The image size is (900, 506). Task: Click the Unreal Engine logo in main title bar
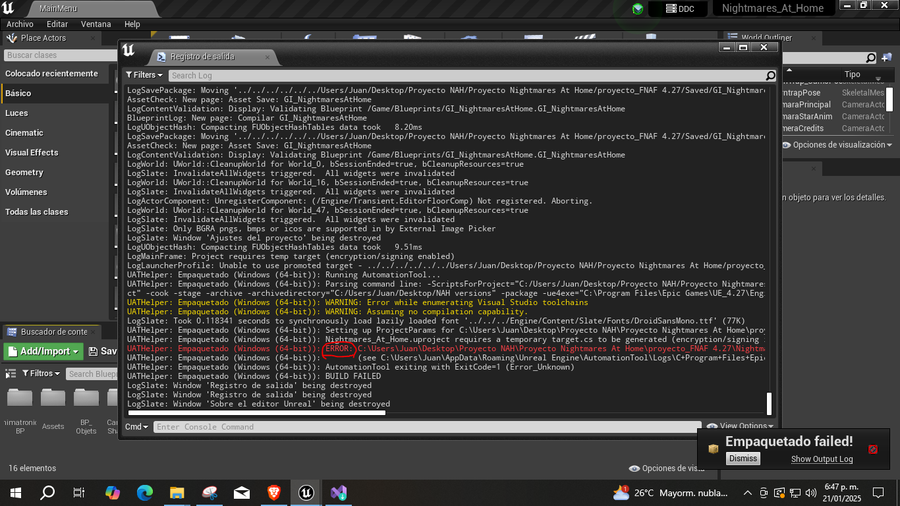coord(9,8)
